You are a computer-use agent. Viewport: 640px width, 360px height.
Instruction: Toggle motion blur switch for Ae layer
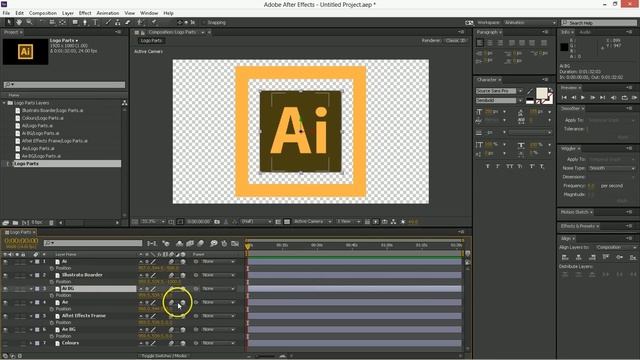click(171, 302)
